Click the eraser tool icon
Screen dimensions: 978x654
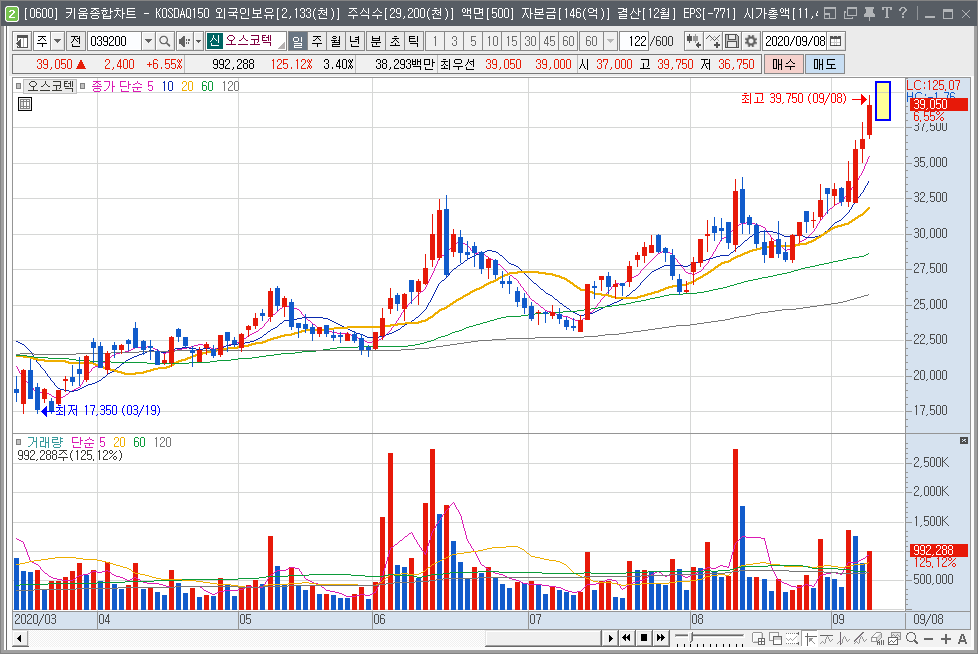click(878, 638)
